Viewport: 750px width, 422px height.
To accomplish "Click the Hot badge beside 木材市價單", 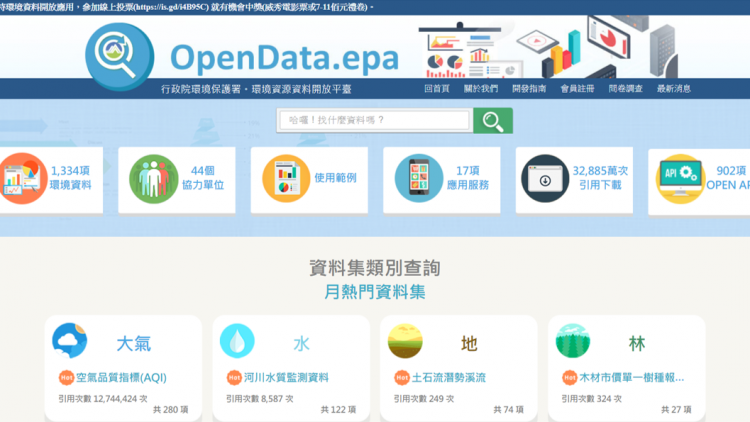I will pyautogui.click(x=570, y=378).
